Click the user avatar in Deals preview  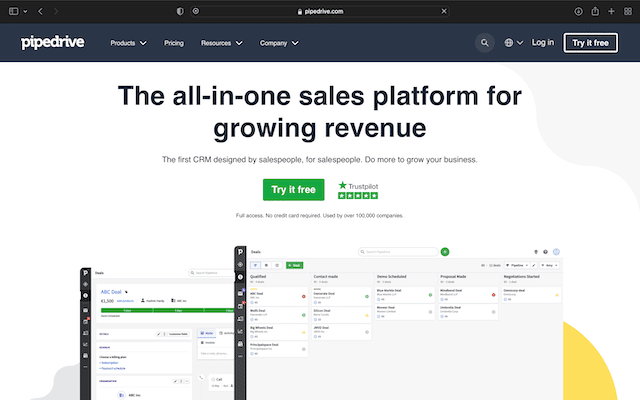coord(556,252)
